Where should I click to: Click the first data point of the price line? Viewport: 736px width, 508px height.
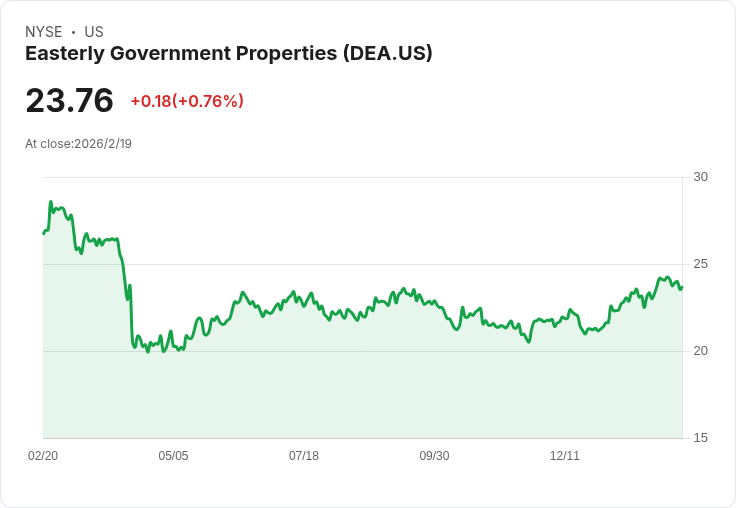(x=44, y=233)
